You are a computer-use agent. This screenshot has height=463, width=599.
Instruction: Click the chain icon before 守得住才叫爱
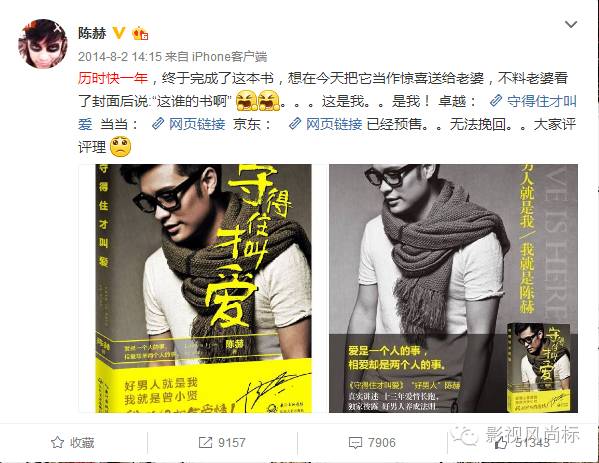click(x=496, y=101)
